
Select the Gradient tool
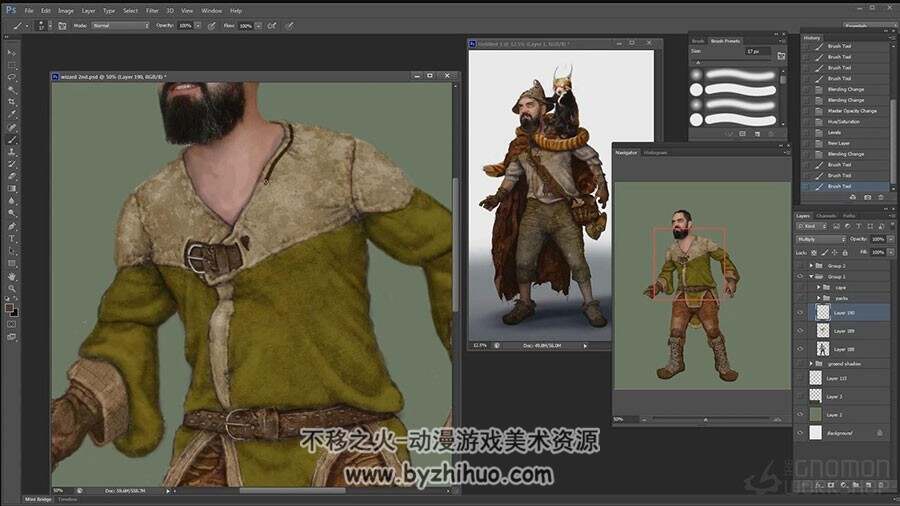point(11,189)
